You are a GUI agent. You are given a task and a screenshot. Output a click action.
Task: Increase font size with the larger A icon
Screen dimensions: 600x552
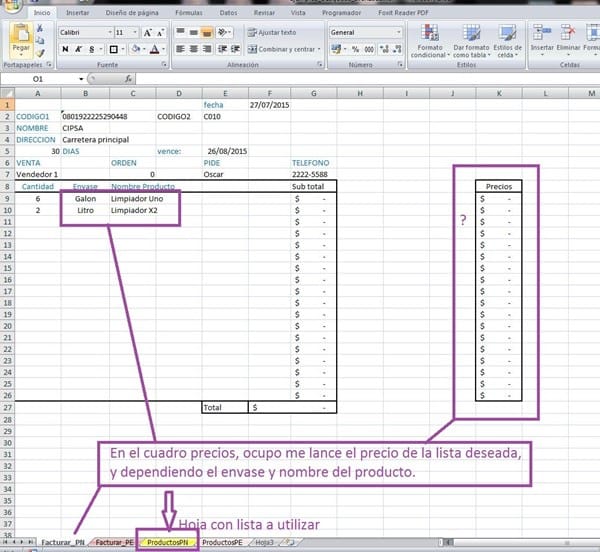click(x=147, y=33)
